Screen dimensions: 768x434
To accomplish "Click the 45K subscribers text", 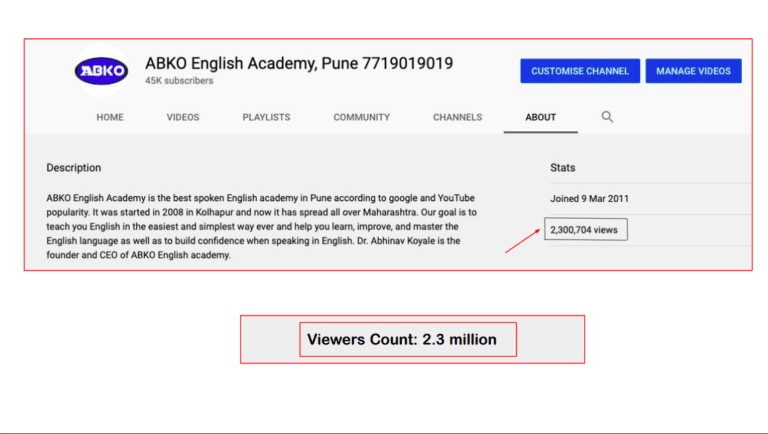I will click(x=179, y=81).
